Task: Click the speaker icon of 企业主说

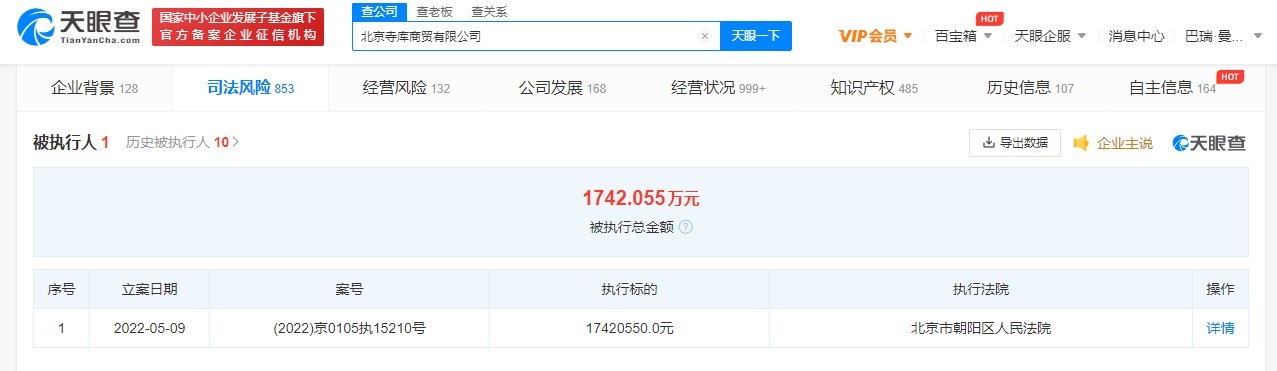Action: tap(1081, 143)
